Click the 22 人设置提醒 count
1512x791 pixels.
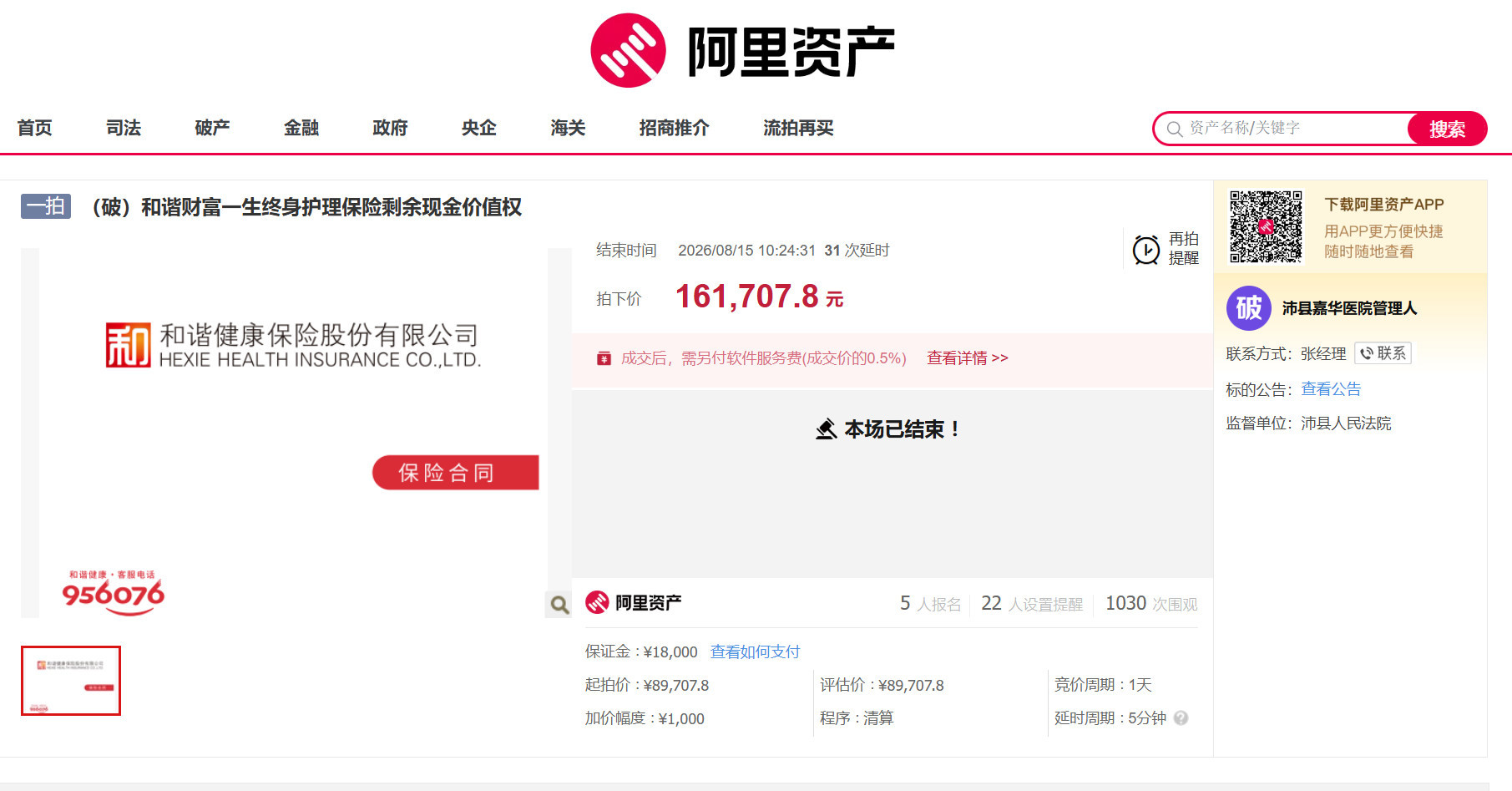click(x=1032, y=603)
